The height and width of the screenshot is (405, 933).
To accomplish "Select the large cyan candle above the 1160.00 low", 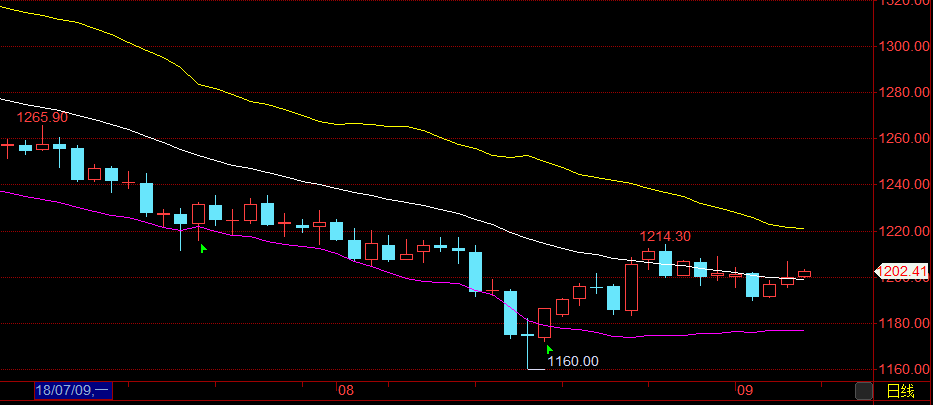I will (x=510, y=312).
